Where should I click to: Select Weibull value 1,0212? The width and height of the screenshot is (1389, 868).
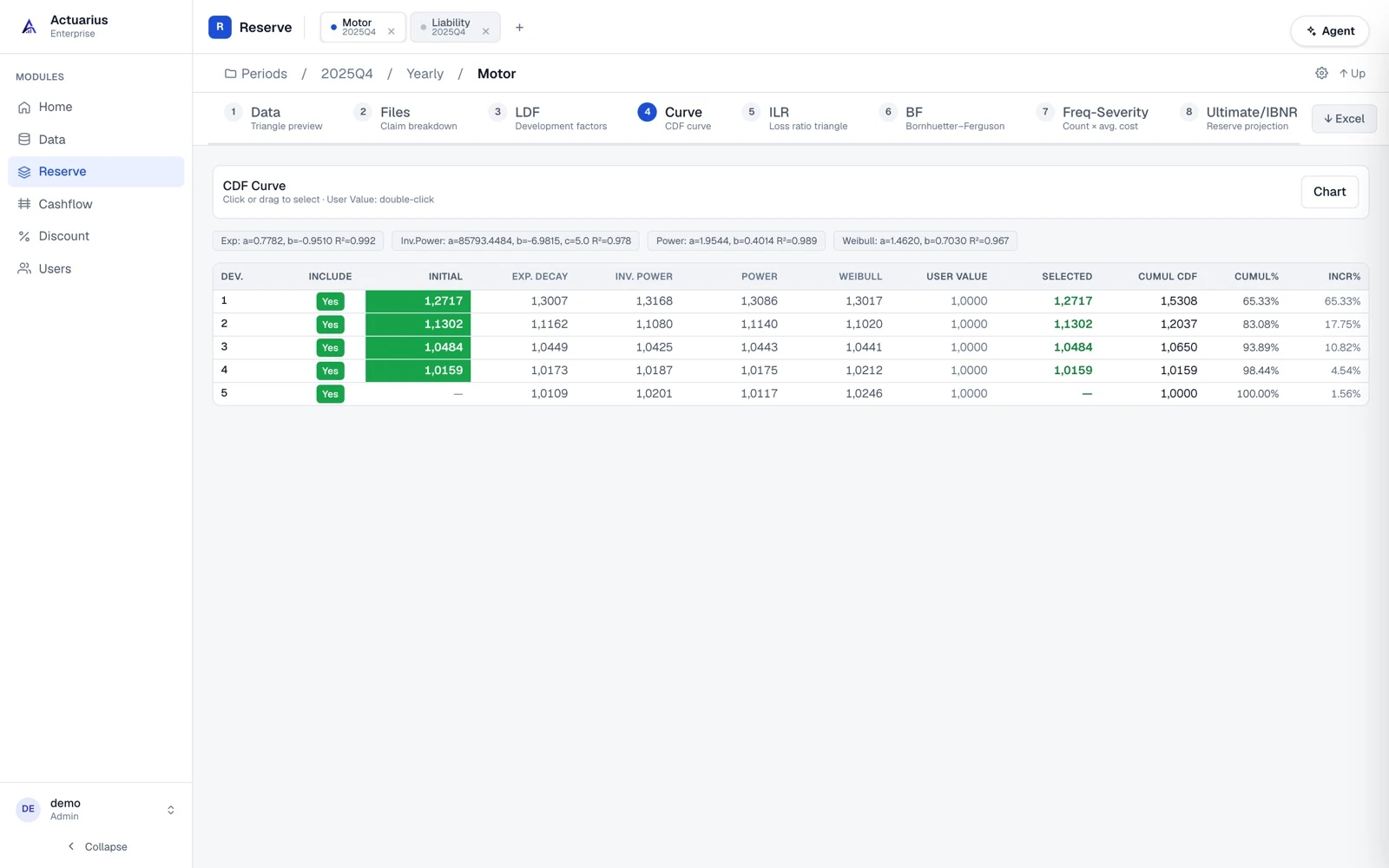click(x=864, y=371)
